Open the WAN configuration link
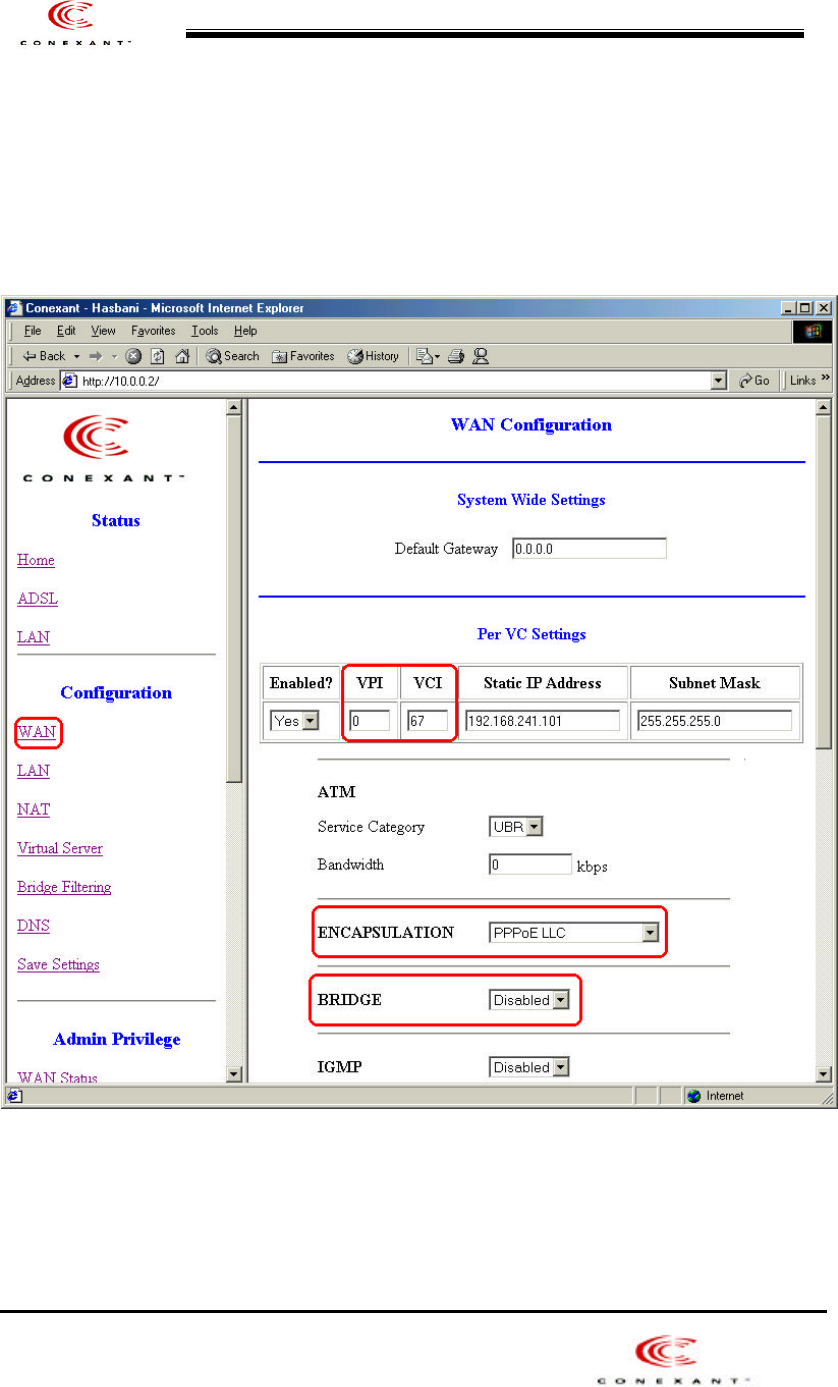The width and height of the screenshot is (838, 1387). tap(36, 733)
